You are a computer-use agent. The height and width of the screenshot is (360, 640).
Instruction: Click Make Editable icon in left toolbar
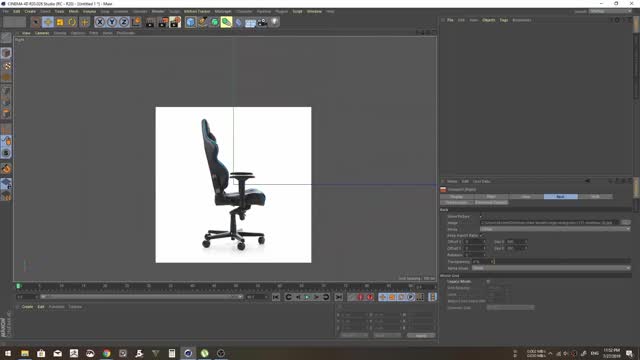(x=6, y=38)
